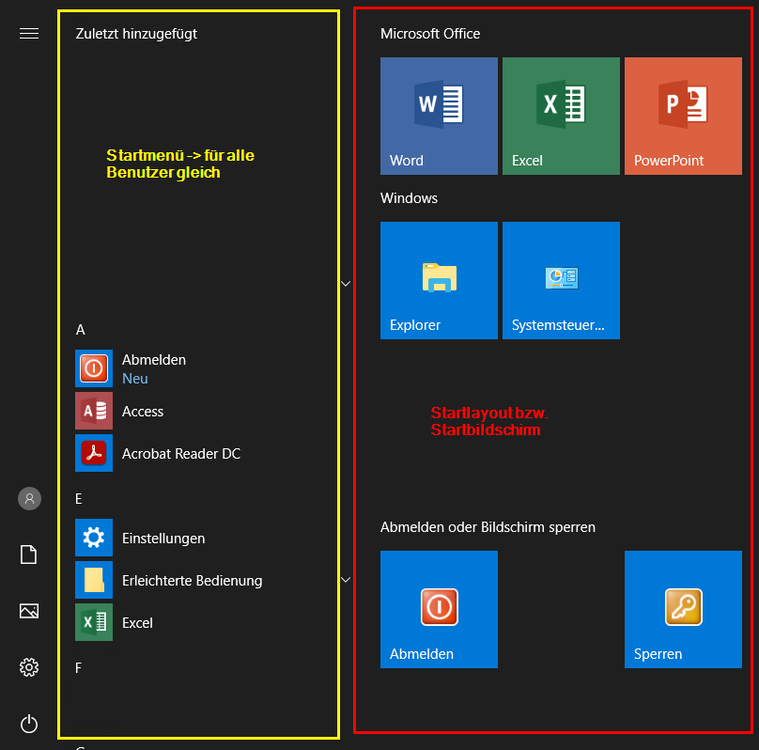759x750 pixels.
Task: Click the Sperren tile
Action: pyautogui.click(x=683, y=609)
